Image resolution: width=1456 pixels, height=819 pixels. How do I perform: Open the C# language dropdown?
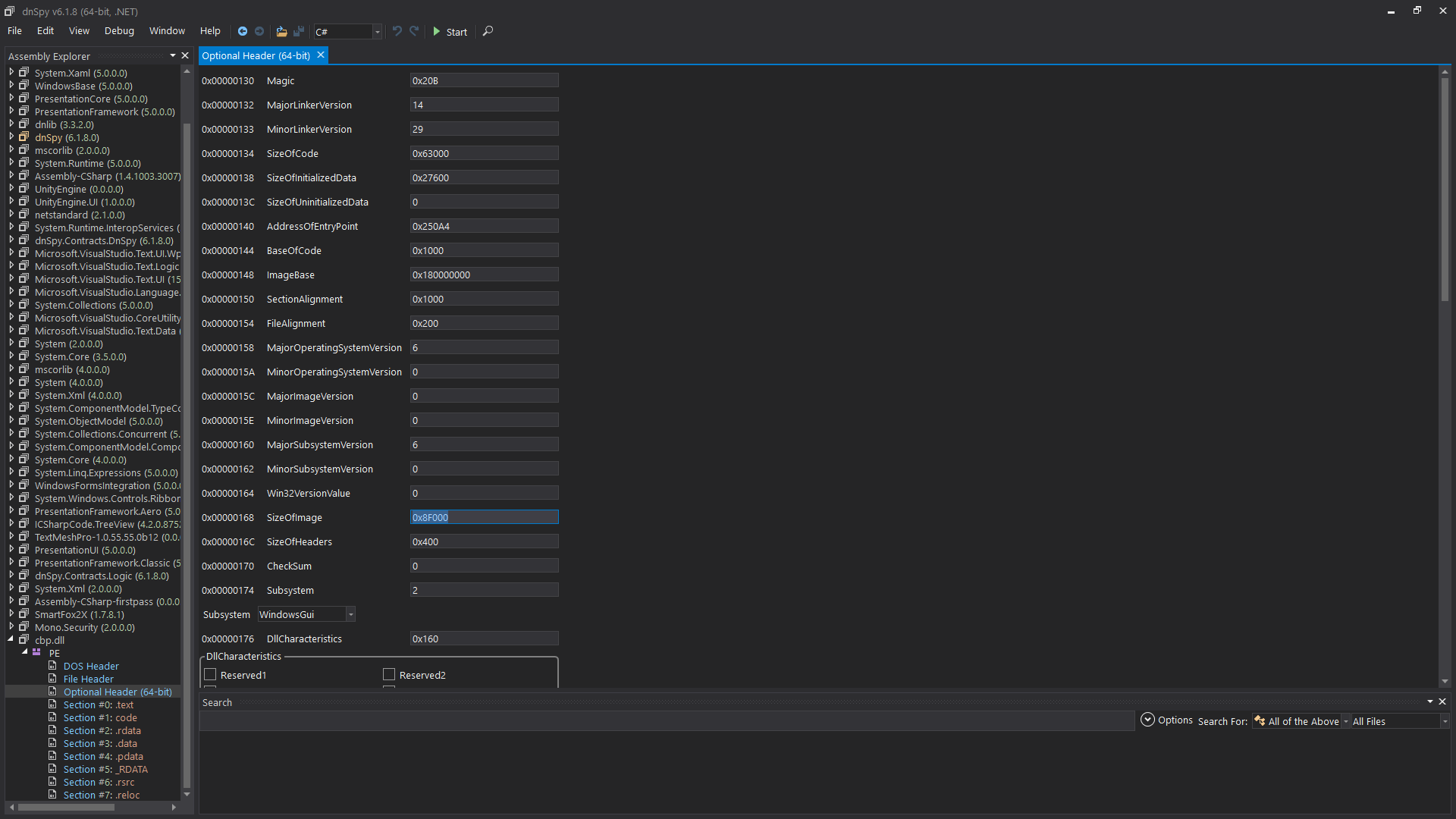pos(377,32)
